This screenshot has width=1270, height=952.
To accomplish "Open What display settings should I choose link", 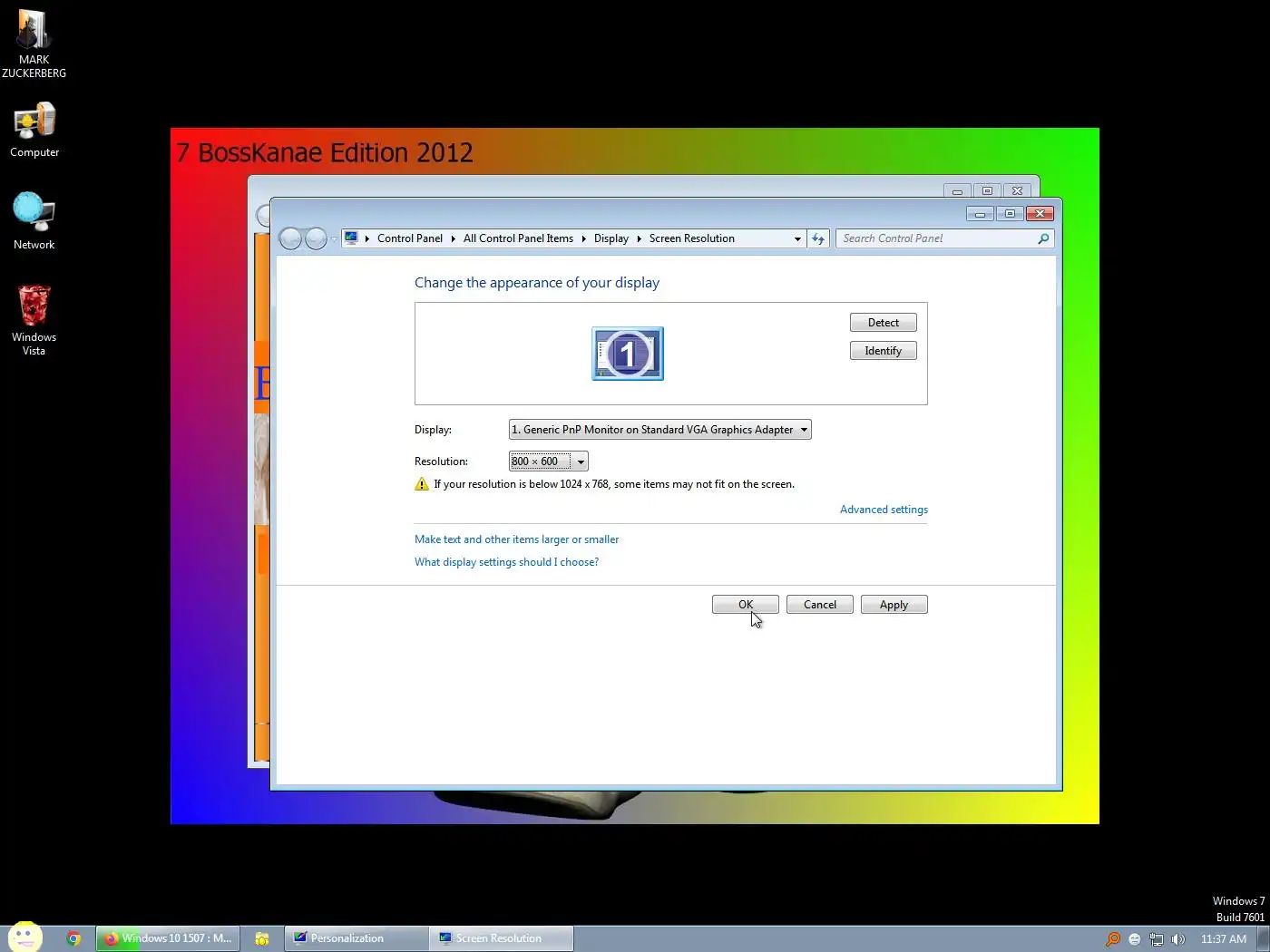I will (x=506, y=562).
